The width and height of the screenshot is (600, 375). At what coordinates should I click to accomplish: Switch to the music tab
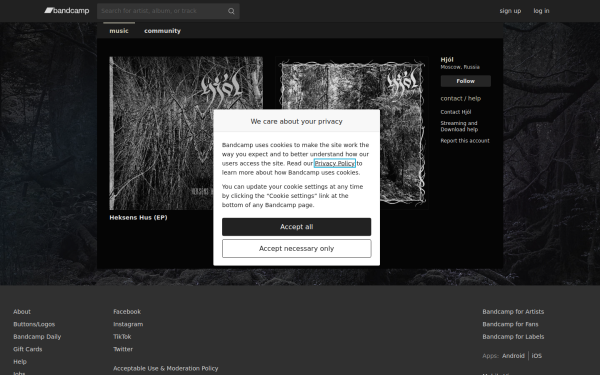tap(119, 31)
